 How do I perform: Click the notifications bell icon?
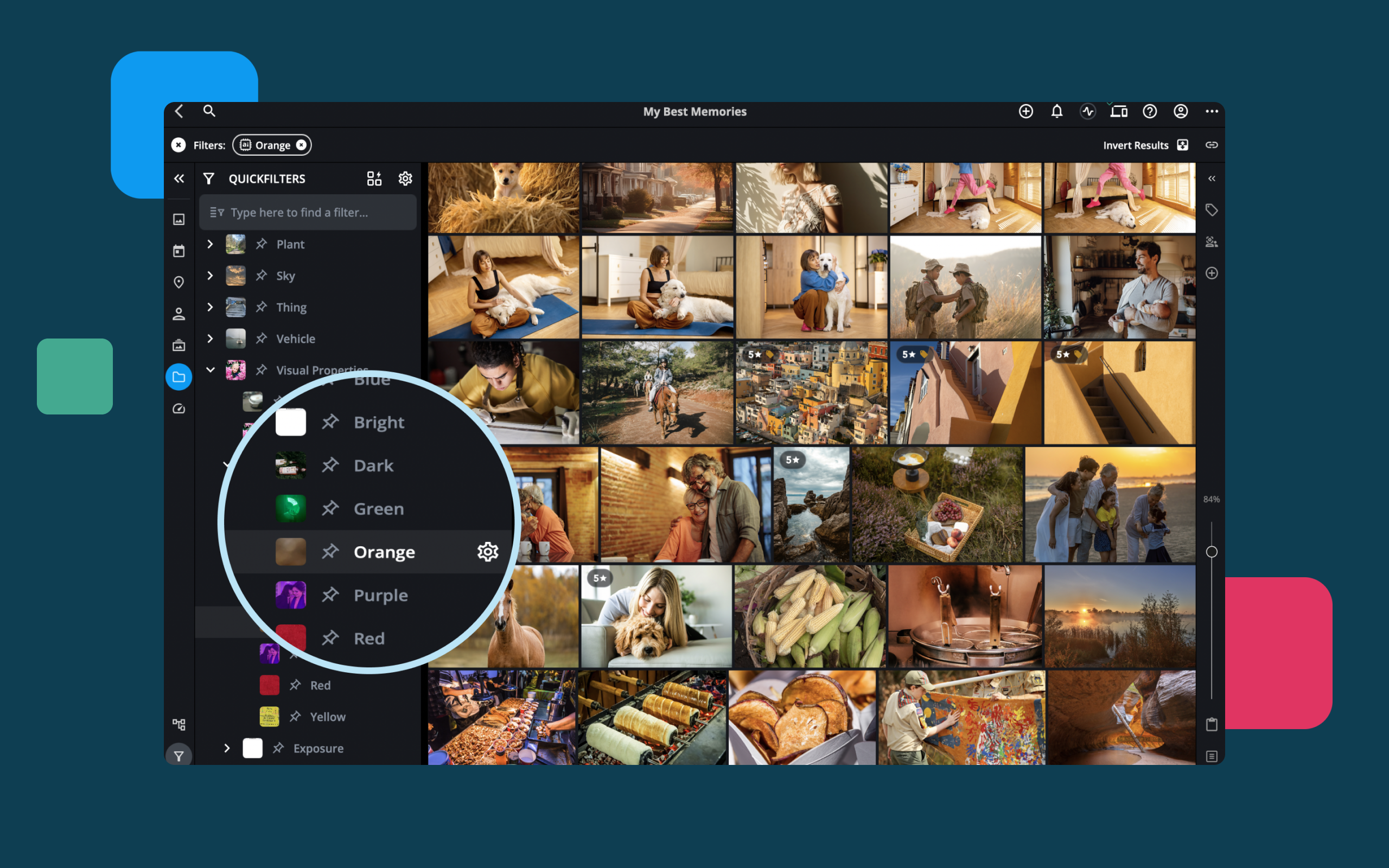[x=1057, y=112]
